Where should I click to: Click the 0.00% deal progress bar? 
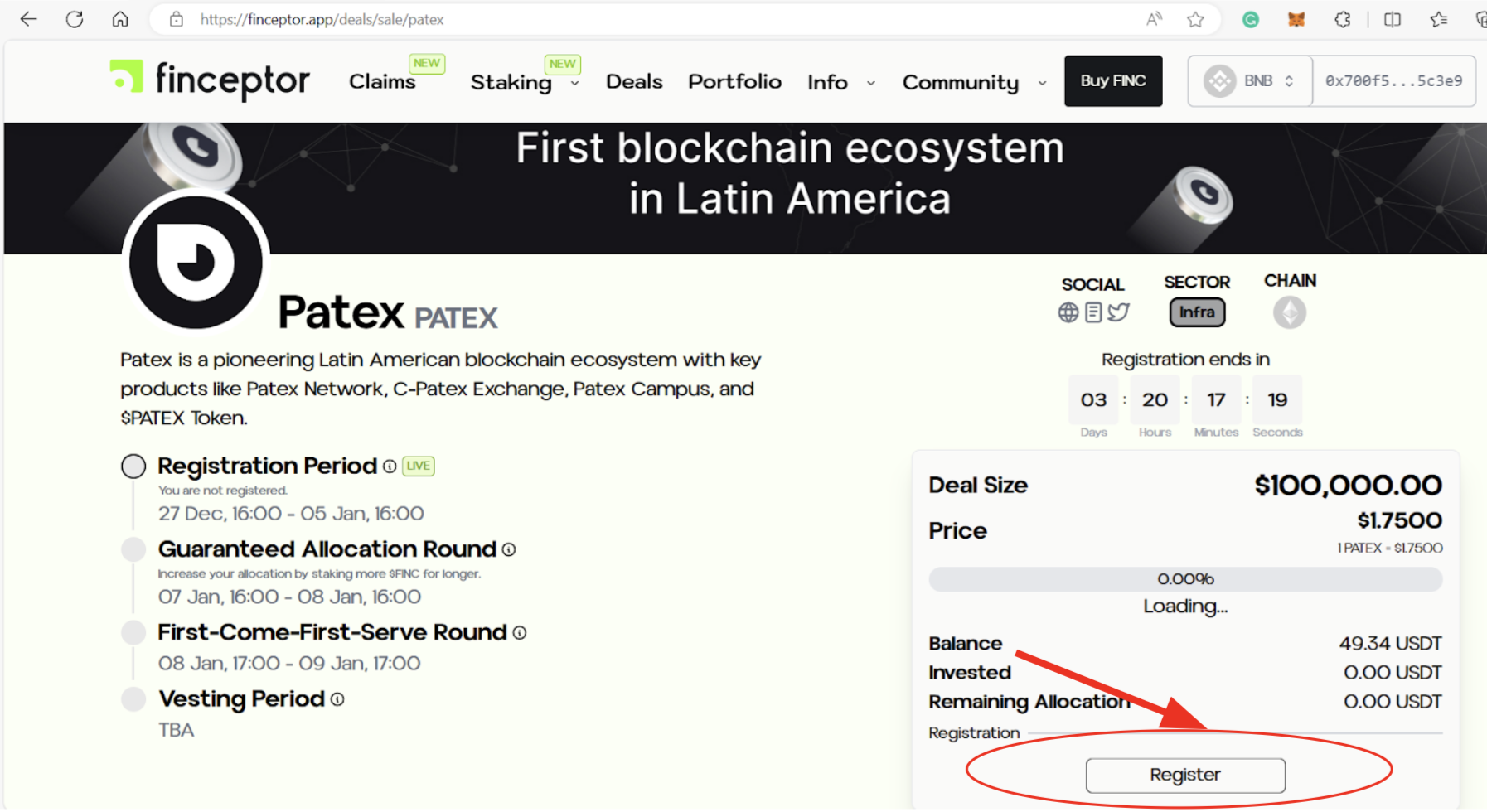pyautogui.click(x=1185, y=579)
